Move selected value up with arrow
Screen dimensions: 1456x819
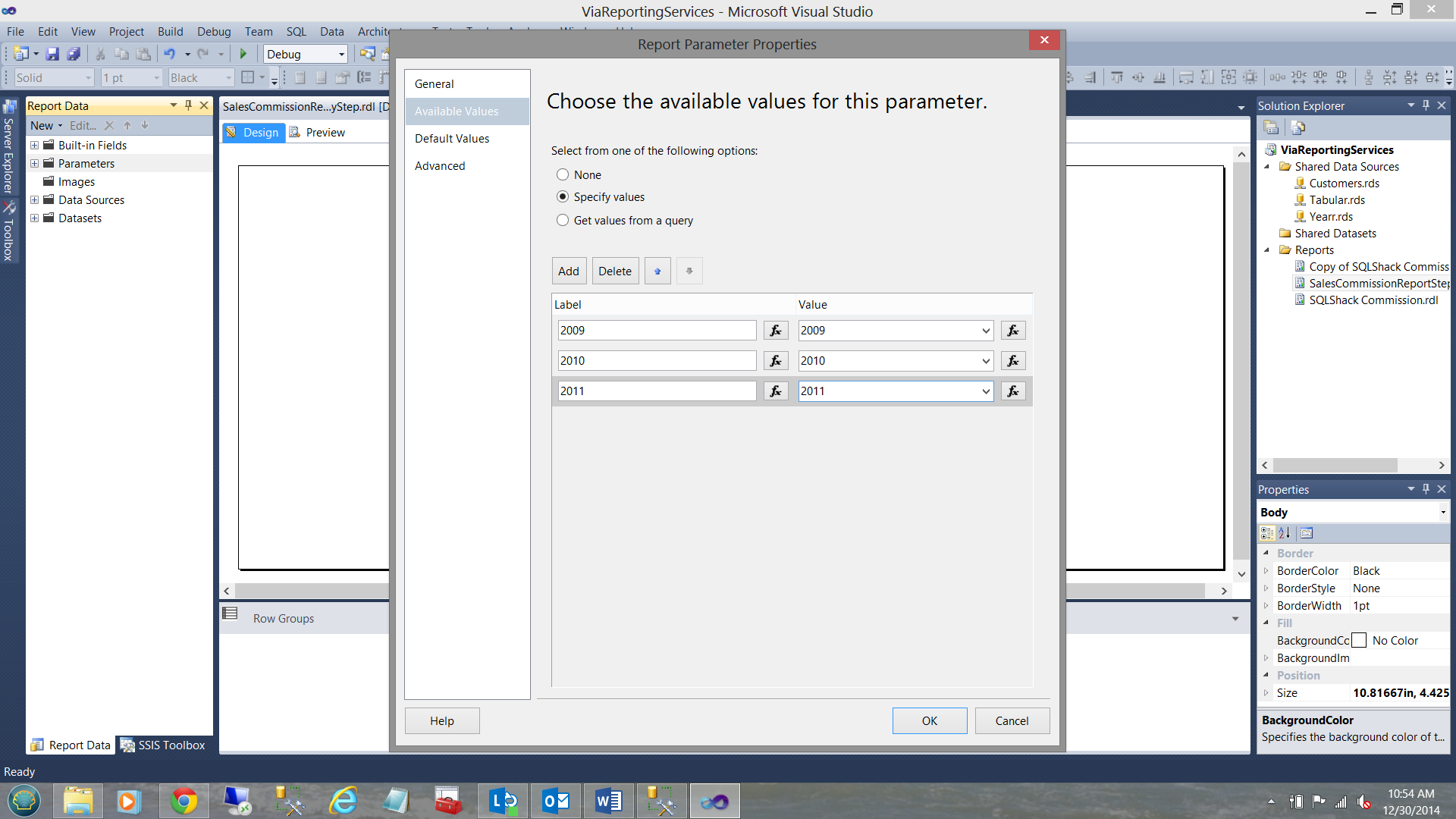[657, 271]
